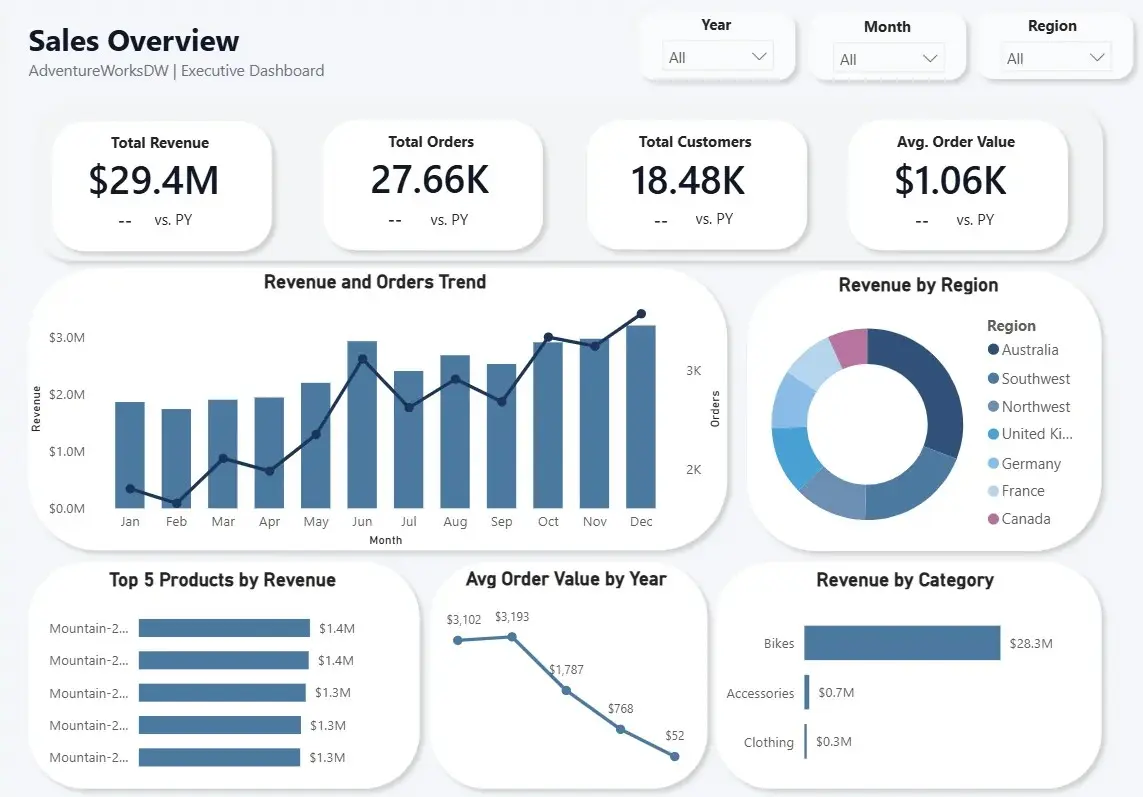
Task: Select the December revenue bar
Action: click(x=641, y=416)
